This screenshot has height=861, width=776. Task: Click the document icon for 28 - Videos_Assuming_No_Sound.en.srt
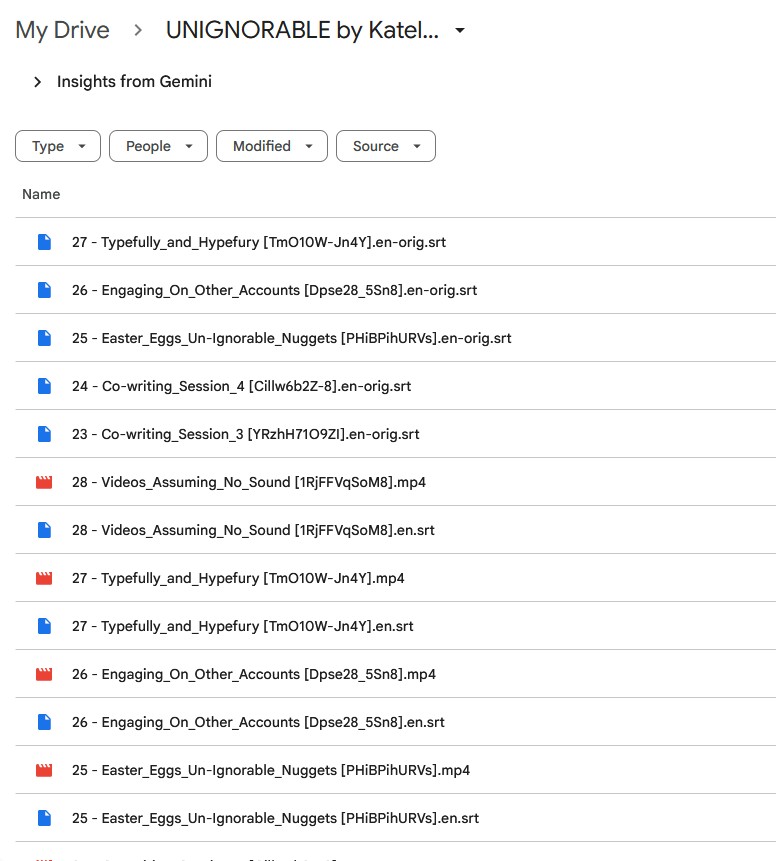coord(44,530)
